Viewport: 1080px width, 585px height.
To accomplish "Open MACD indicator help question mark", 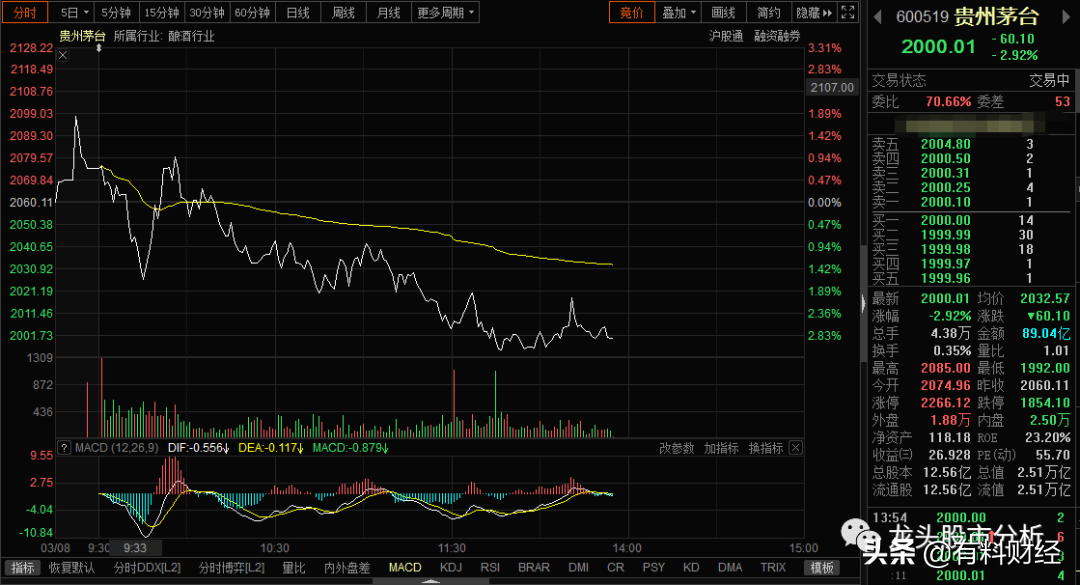I will click(x=63, y=448).
